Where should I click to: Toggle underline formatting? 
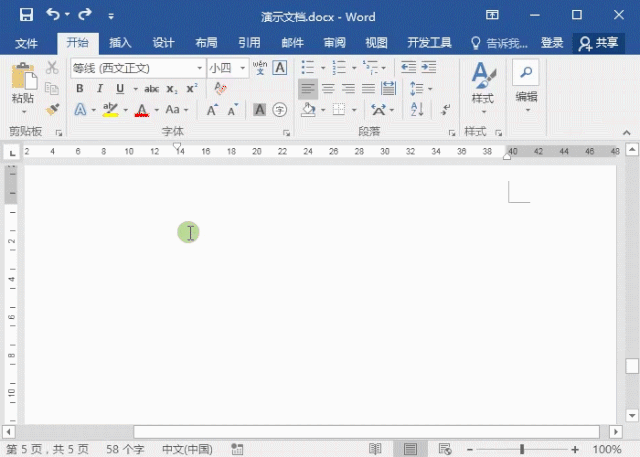click(x=120, y=89)
